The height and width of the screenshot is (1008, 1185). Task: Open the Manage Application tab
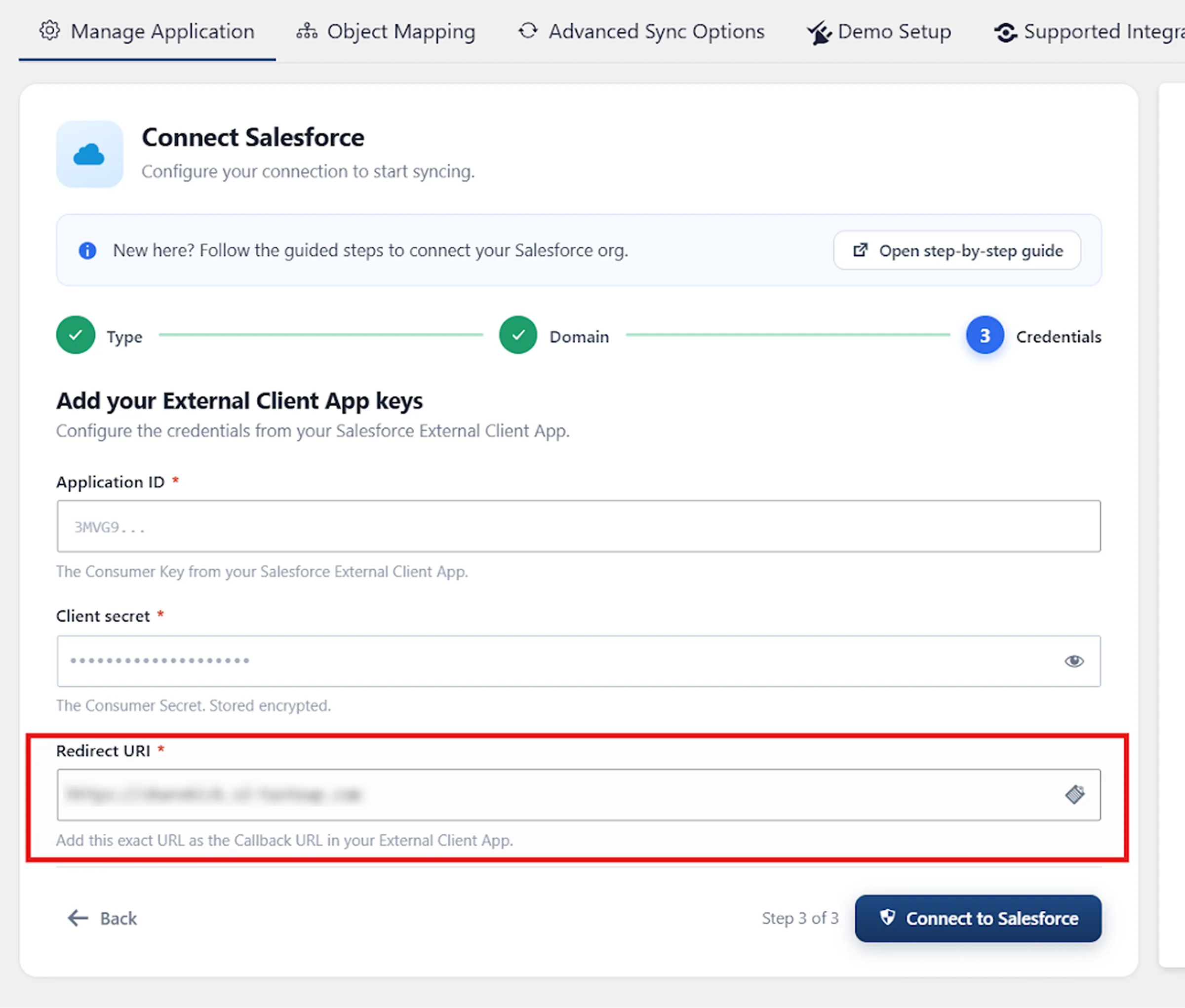click(147, 32)
